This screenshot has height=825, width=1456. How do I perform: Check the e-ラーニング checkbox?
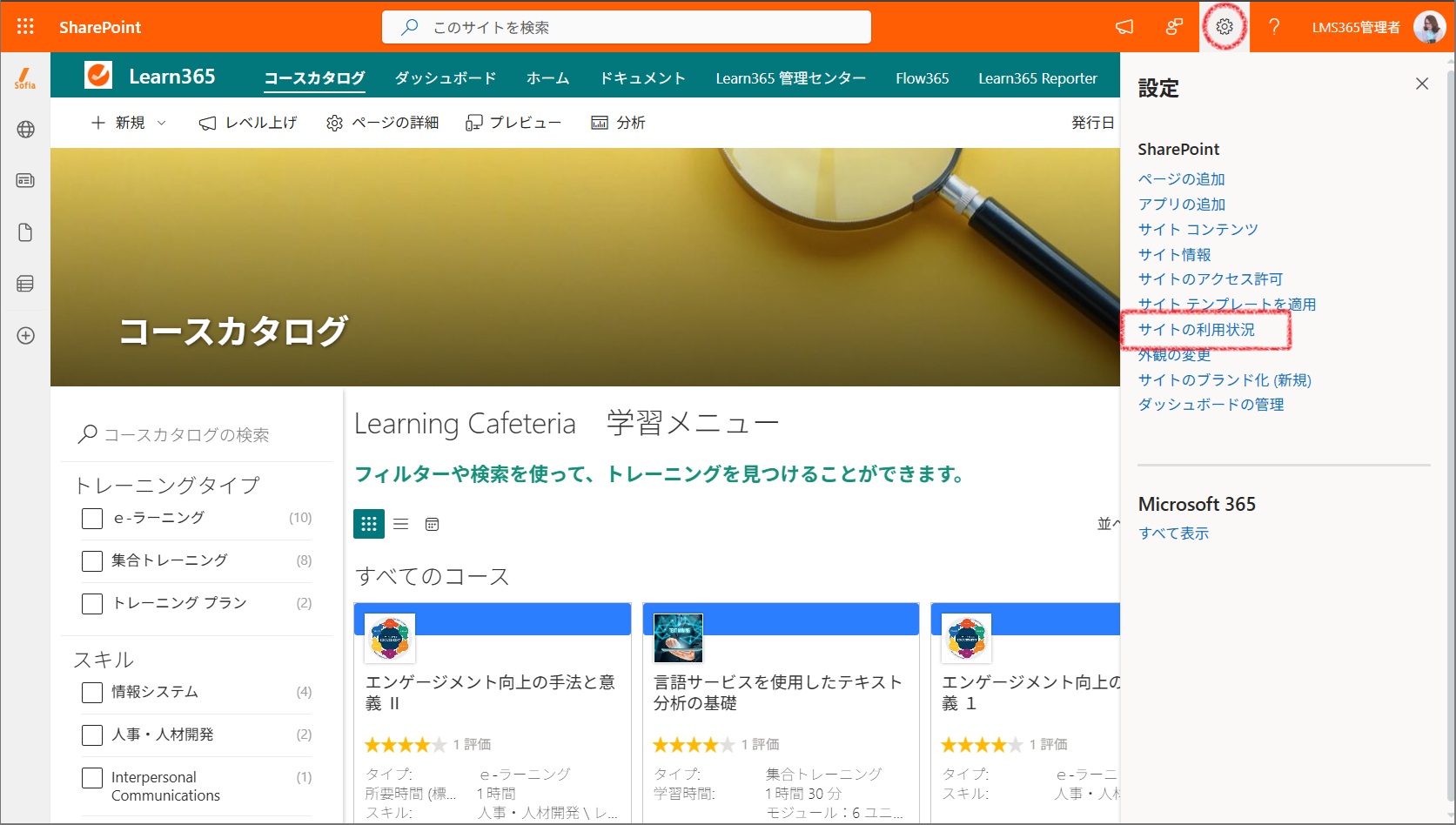[x=92, y=519]
